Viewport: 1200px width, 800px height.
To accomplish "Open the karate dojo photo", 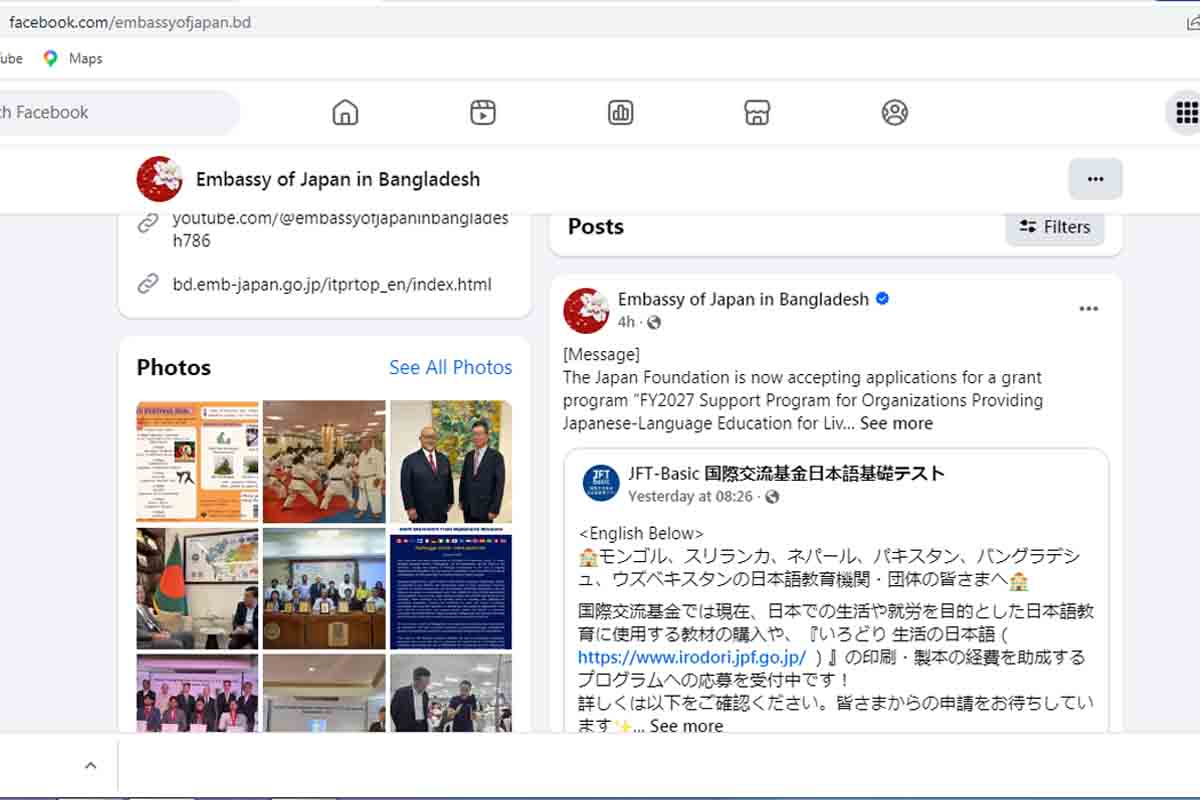I will click(x=324, y=461).
